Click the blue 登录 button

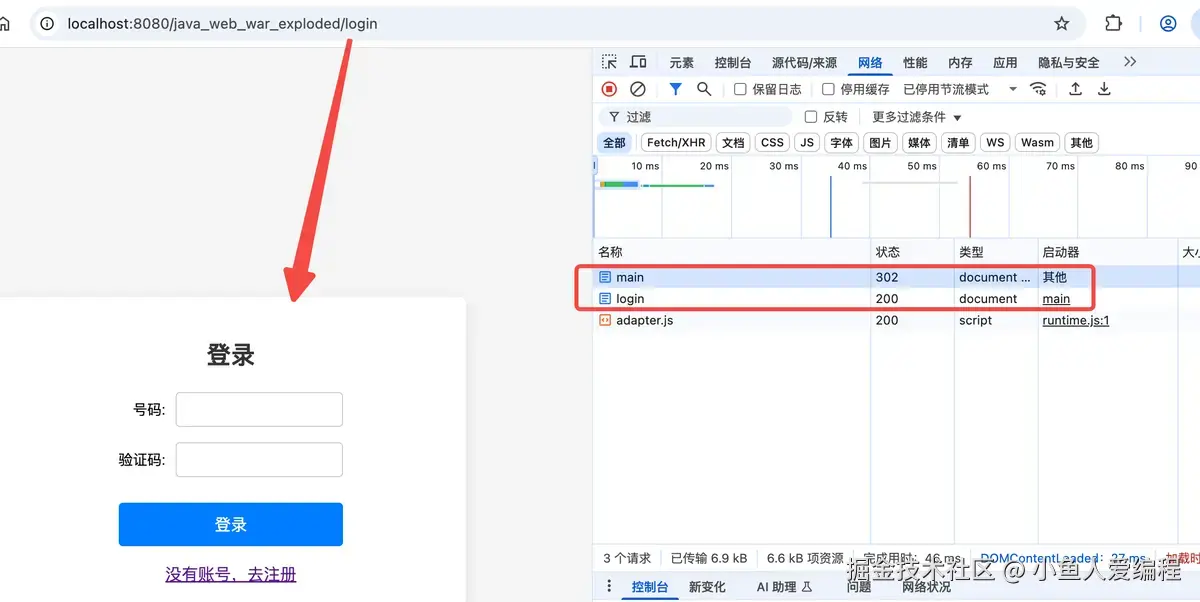231,524
